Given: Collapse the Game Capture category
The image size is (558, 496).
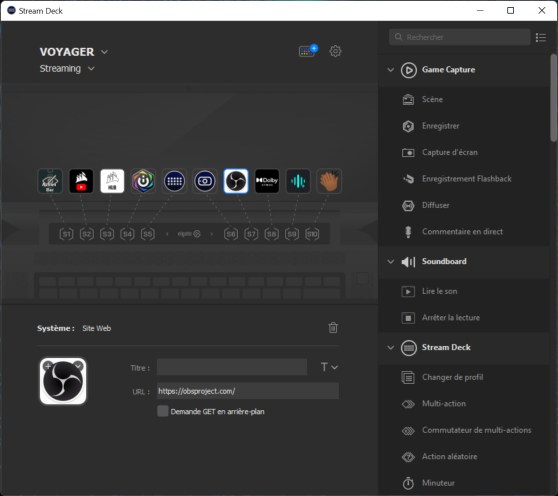Looking at the screenshot, I should pyautogui.click(x=391, y=70).
